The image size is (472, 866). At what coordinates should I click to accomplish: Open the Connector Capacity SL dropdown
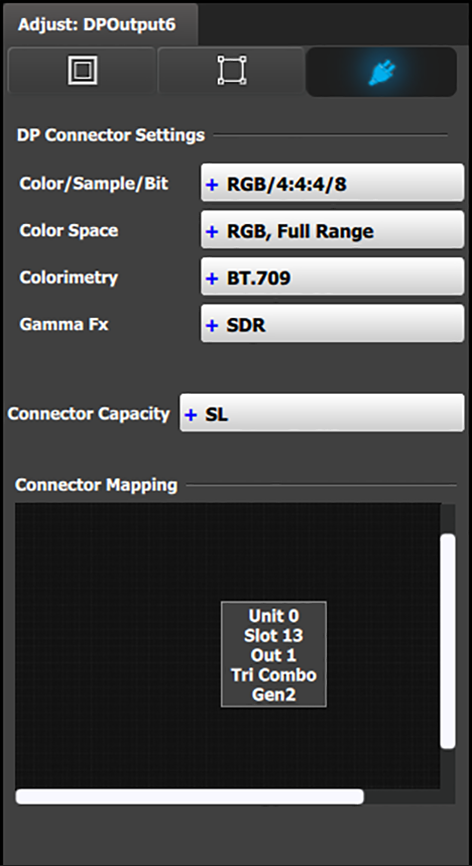[x=322, y=413]
